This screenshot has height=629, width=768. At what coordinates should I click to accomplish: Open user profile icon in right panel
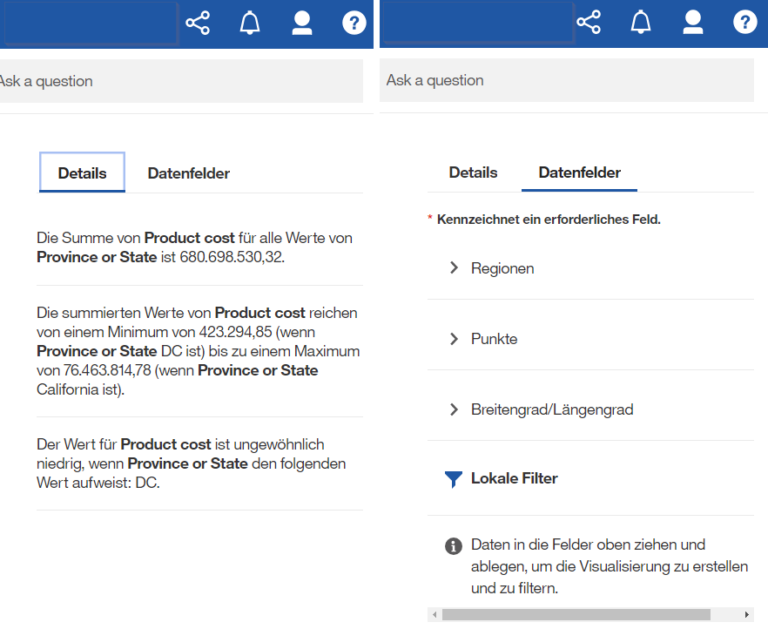pyautogui.click(x=693, y=22)
